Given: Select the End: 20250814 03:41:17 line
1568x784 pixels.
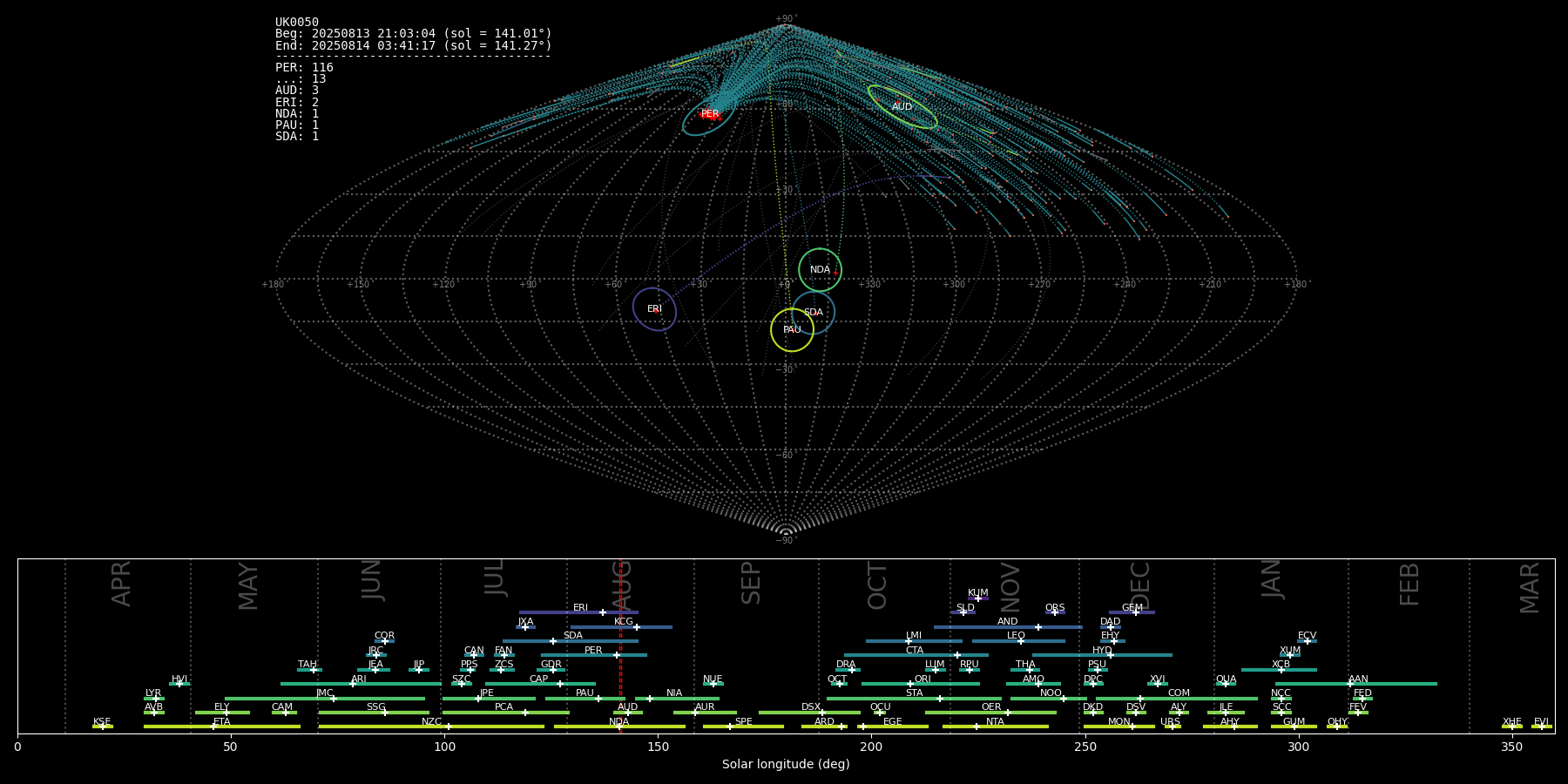Looking at the screenshot, I should [414, 45].
